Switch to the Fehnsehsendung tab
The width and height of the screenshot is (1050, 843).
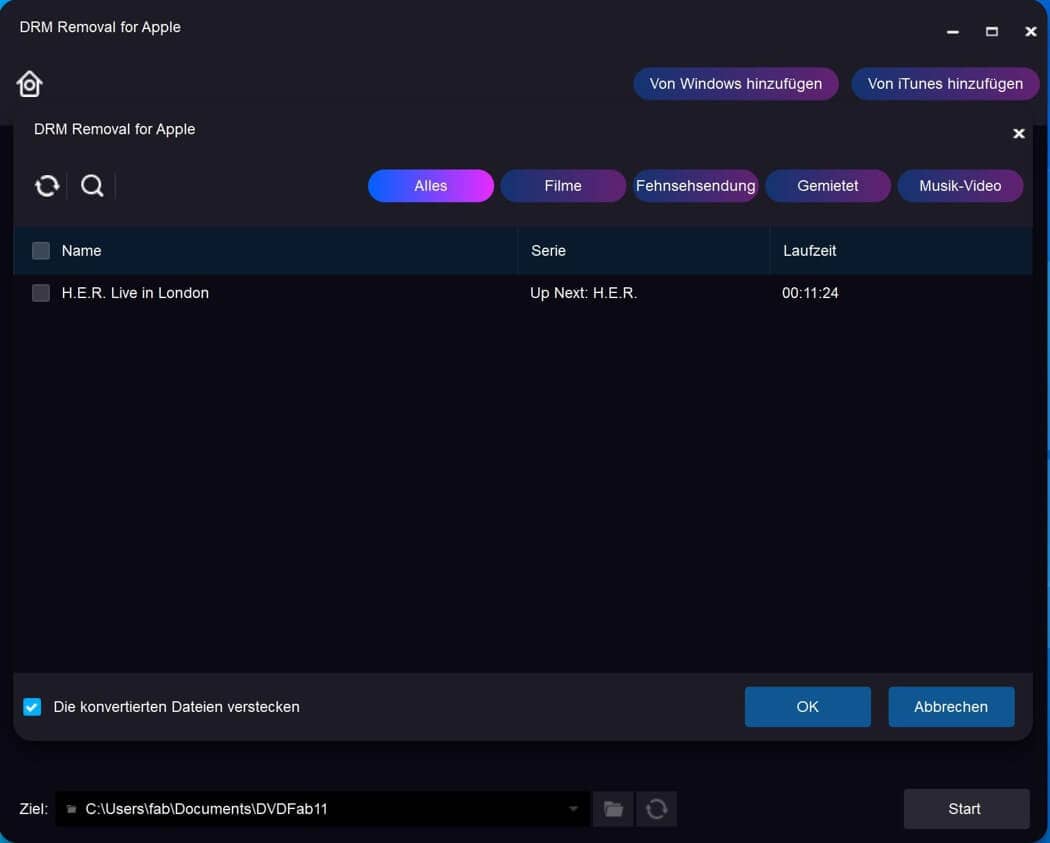[695, 186]
